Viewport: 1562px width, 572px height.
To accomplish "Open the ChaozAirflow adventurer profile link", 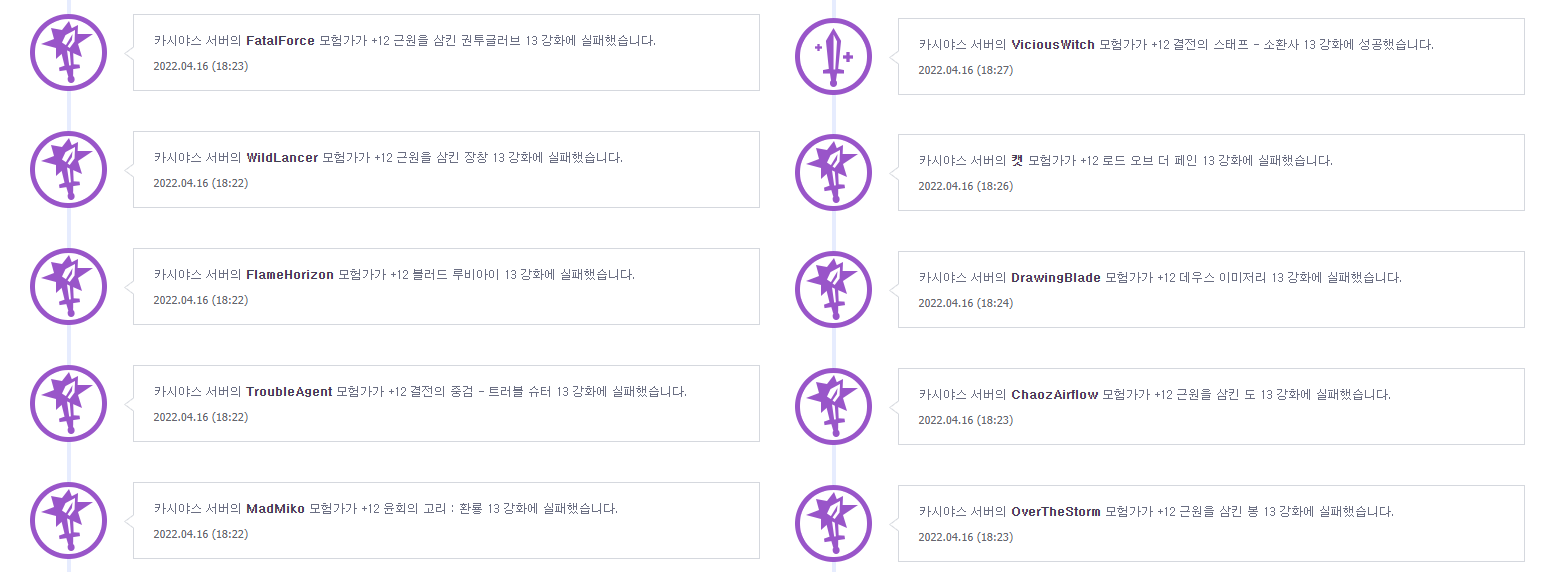I will coord(1054,395).
